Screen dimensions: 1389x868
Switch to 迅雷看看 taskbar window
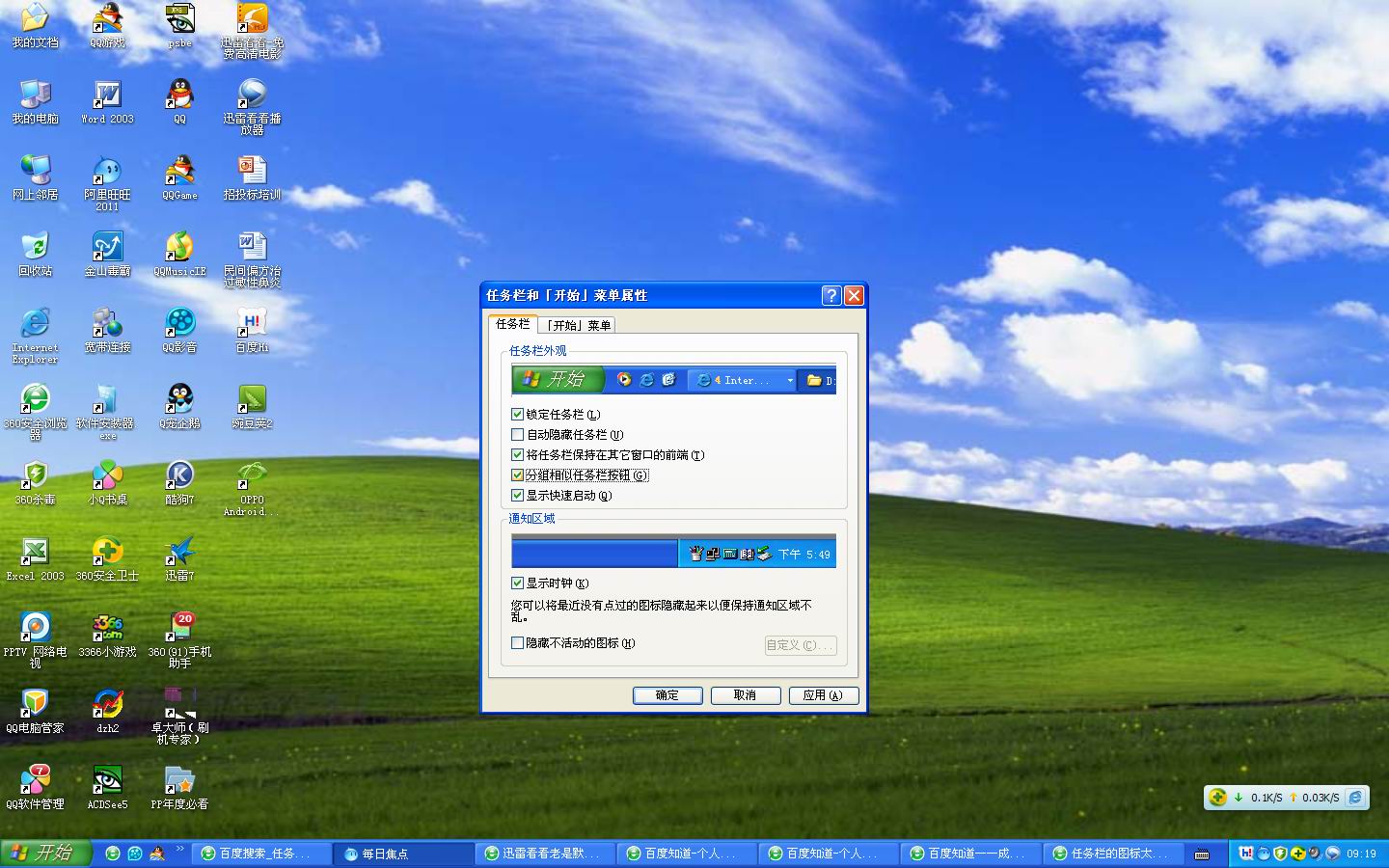pyautogui.click(x=545, y=854)
